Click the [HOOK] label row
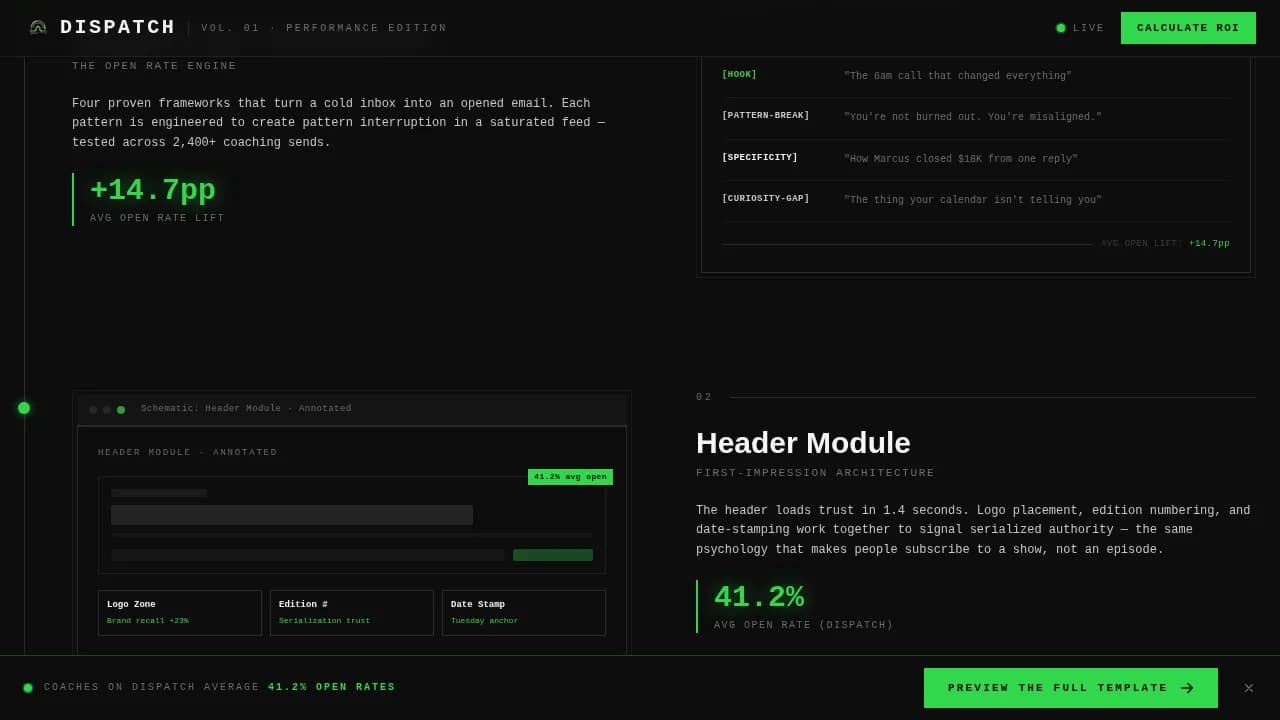 (976, 76)
